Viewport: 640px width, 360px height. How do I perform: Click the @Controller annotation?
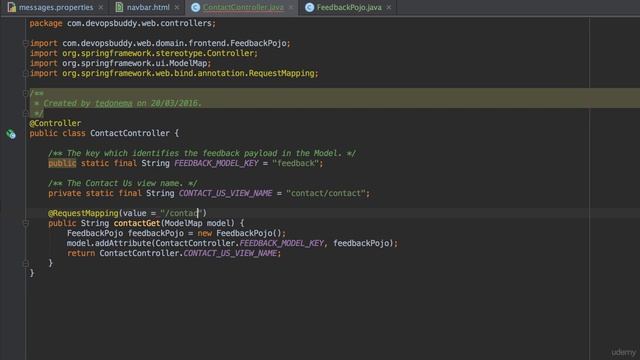coord(55,123)
